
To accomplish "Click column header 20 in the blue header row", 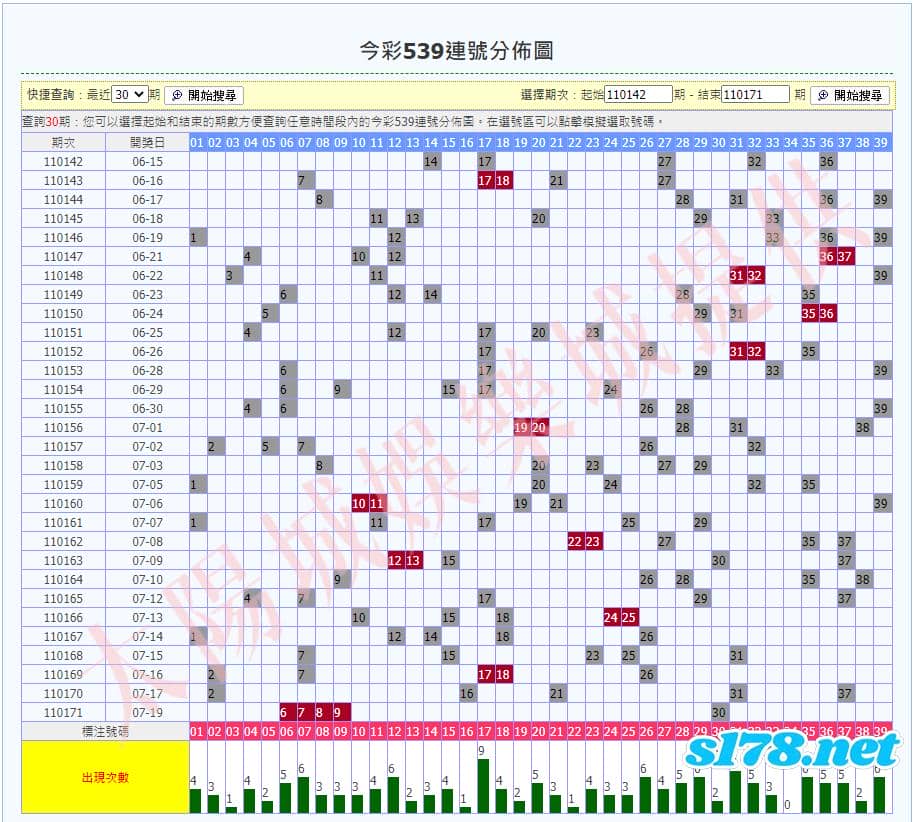I will (x=539, y=142).
